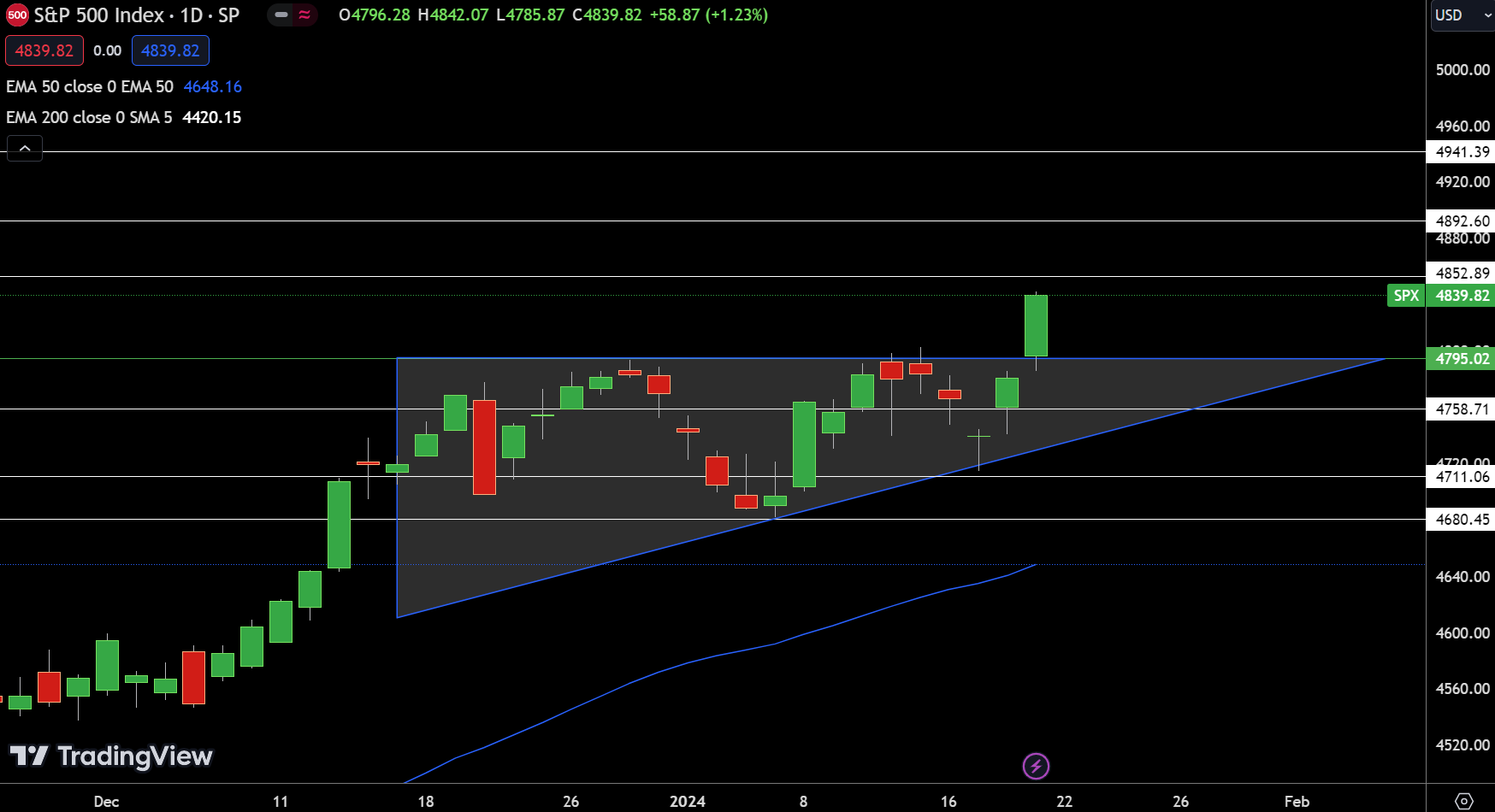This screenshot has width=1495, height=812.
Task: Click the Feb date axis label
Action: pos(1297,802)
